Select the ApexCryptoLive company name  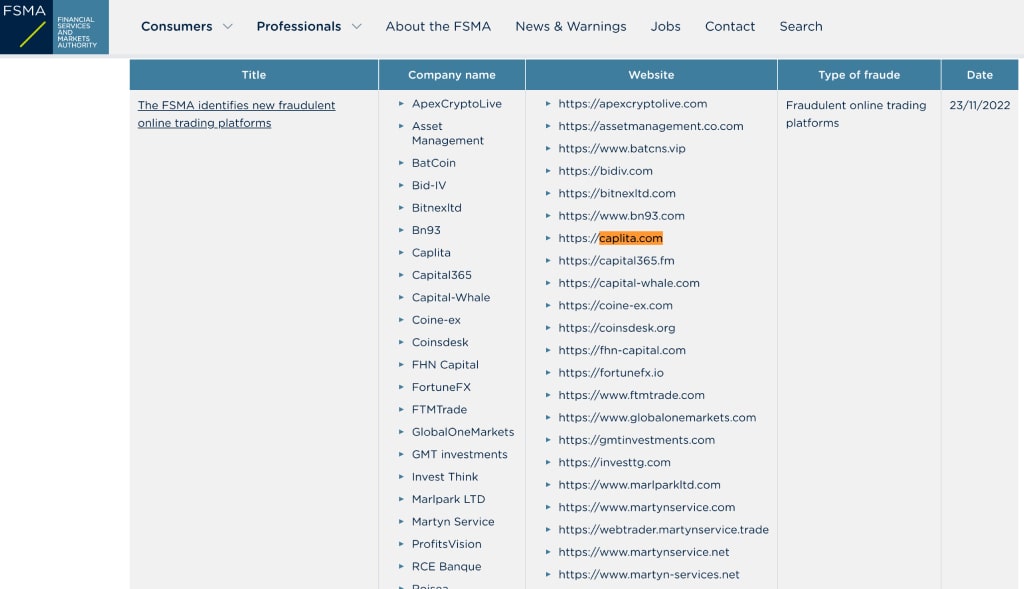pyautogui.click(x=456, y=104)
